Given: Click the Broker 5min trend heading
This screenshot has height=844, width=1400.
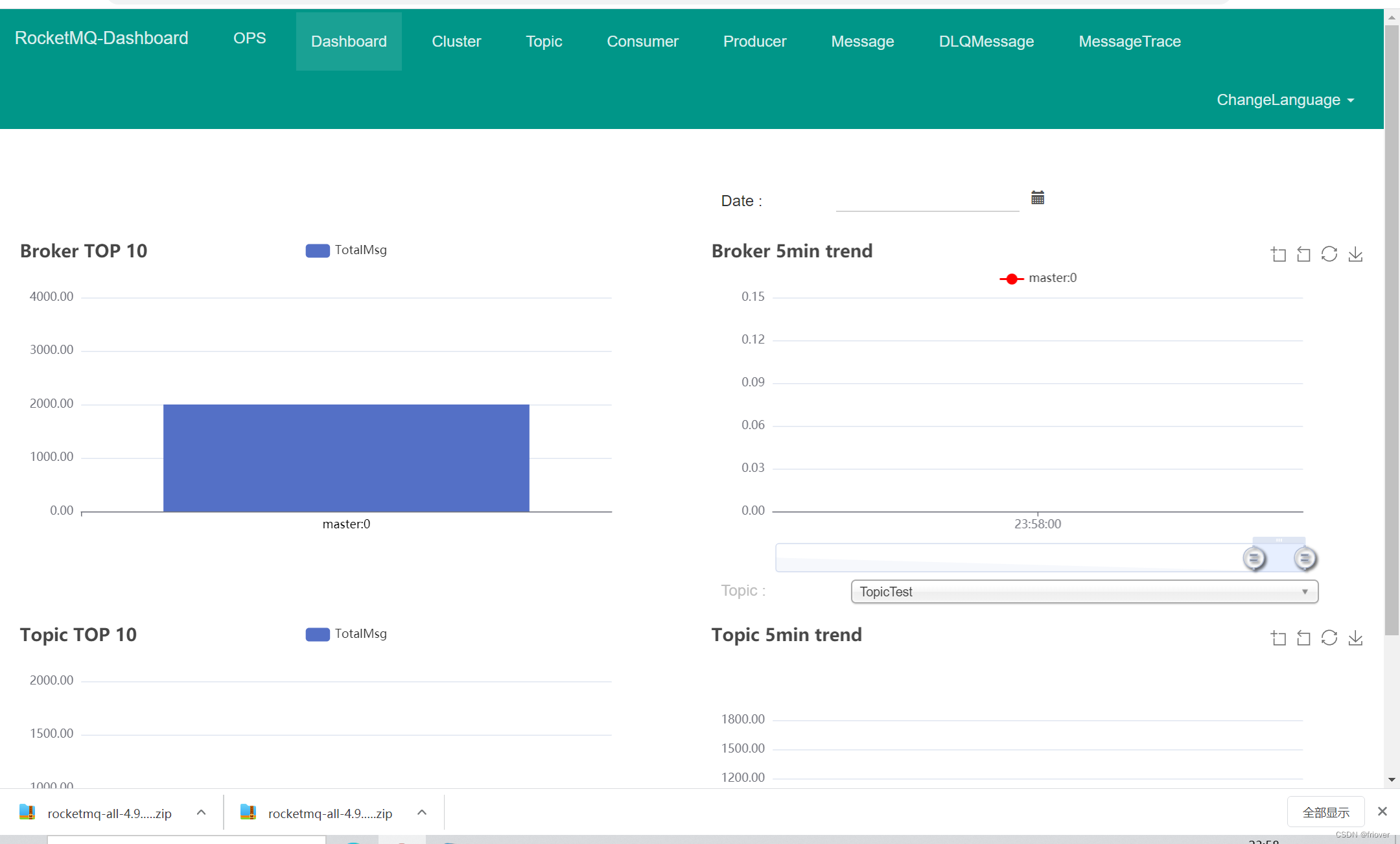Looking at the screenshot, I should click(792, 251).
